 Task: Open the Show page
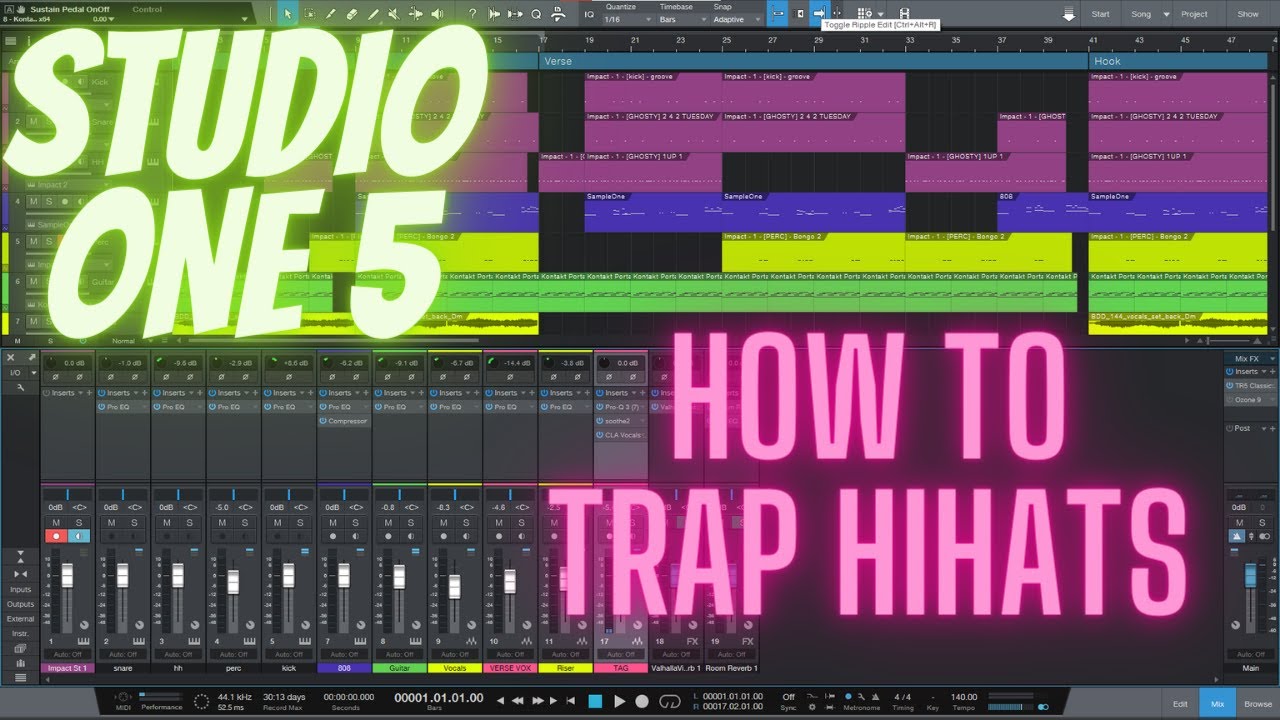coord(1248,14)
